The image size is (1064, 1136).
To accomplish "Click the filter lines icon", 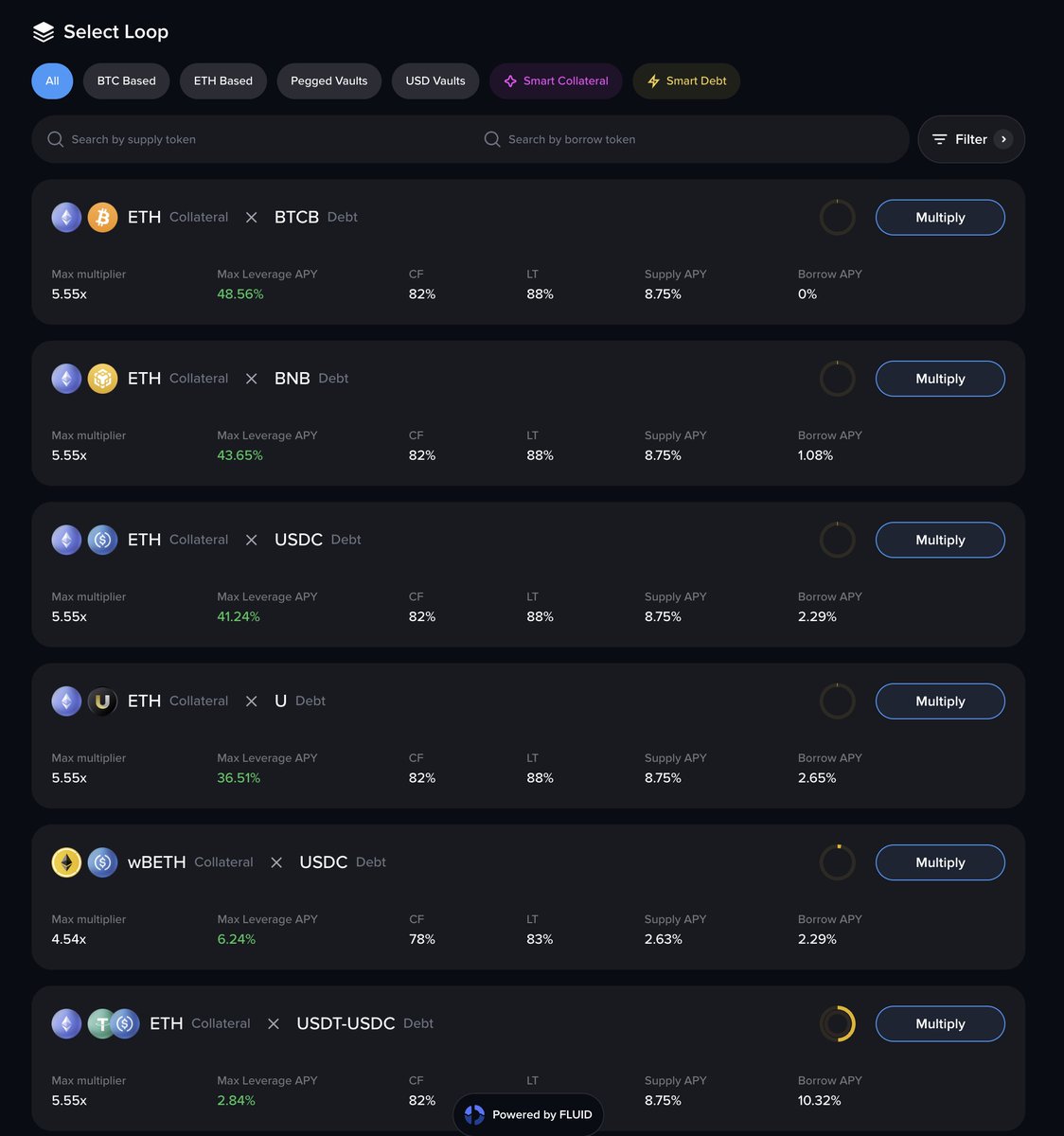I will [940, 139].
